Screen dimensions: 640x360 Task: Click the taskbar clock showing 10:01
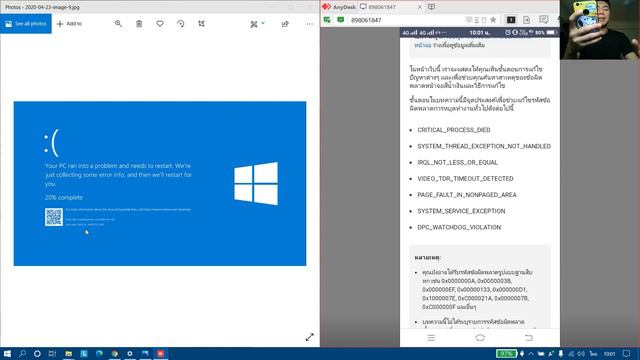pyautogui.click(x=609, y=353)
